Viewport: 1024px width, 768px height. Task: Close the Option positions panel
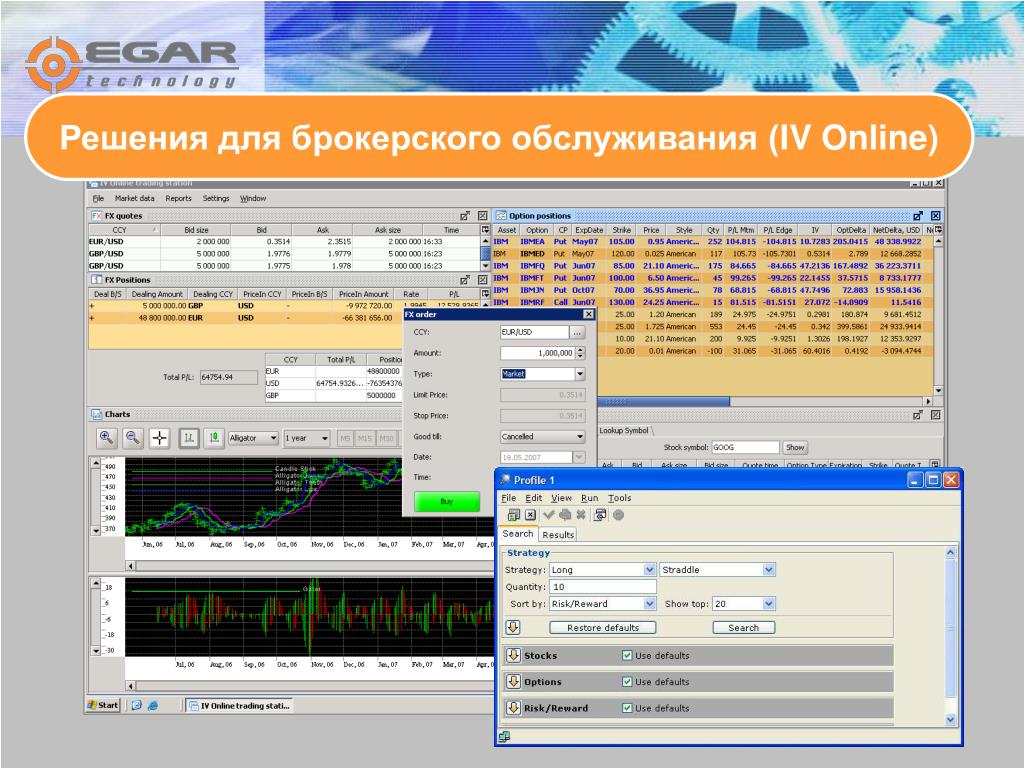click(x=935, y=216)
